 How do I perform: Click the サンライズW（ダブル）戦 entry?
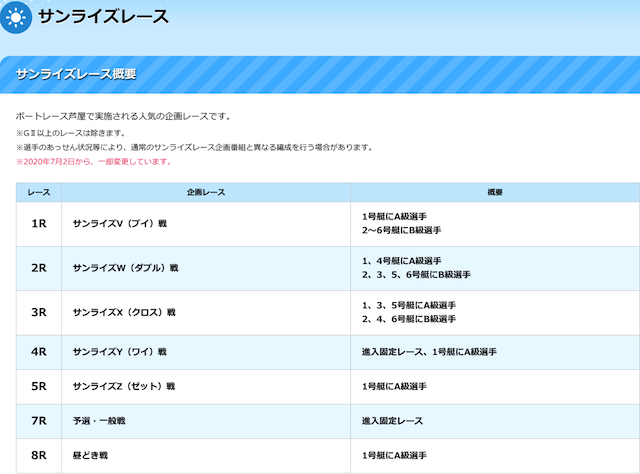(x=126, y=268)
